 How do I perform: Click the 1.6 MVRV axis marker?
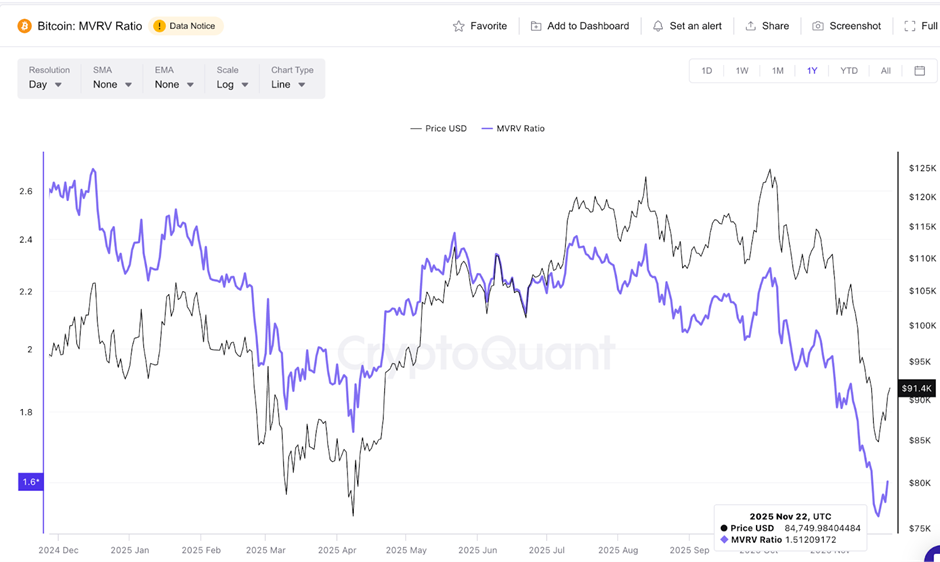pyautogui.click(x=30, y=482)
